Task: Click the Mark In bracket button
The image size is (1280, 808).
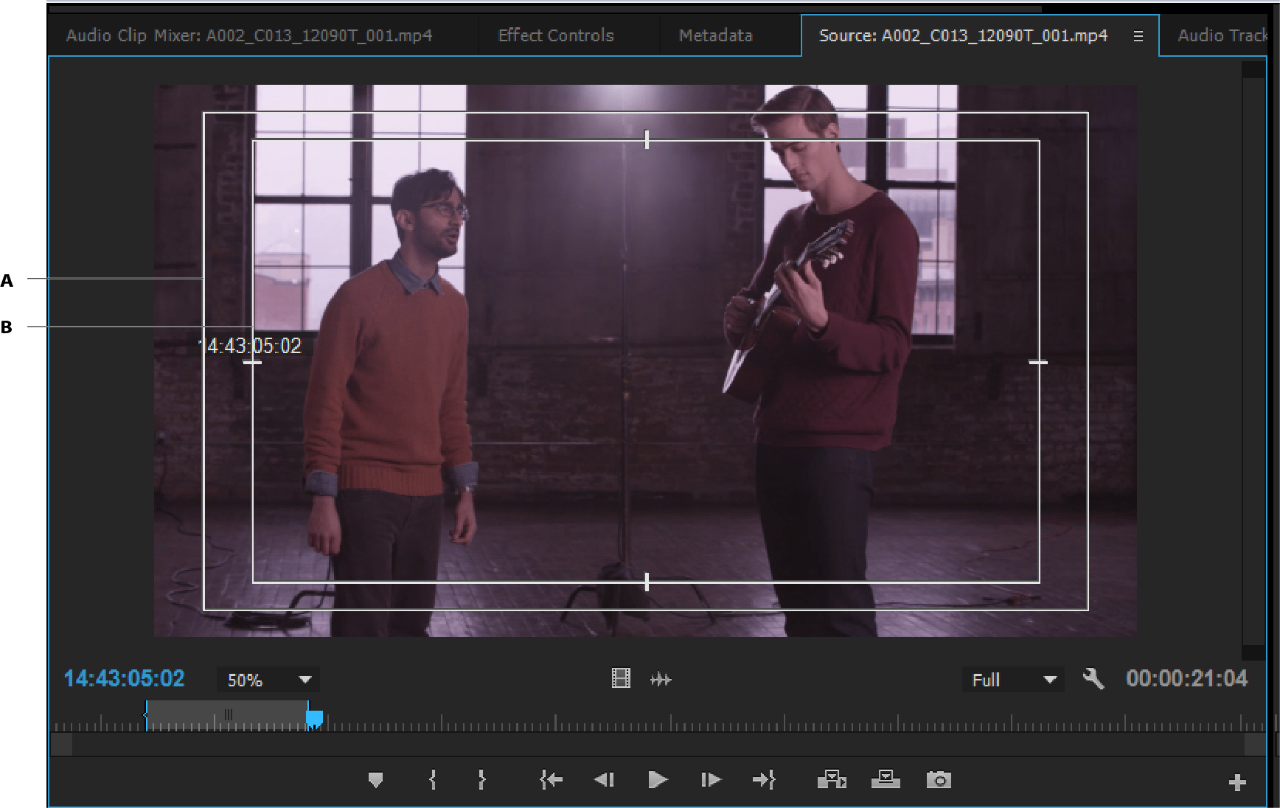Action: point(433,780)
